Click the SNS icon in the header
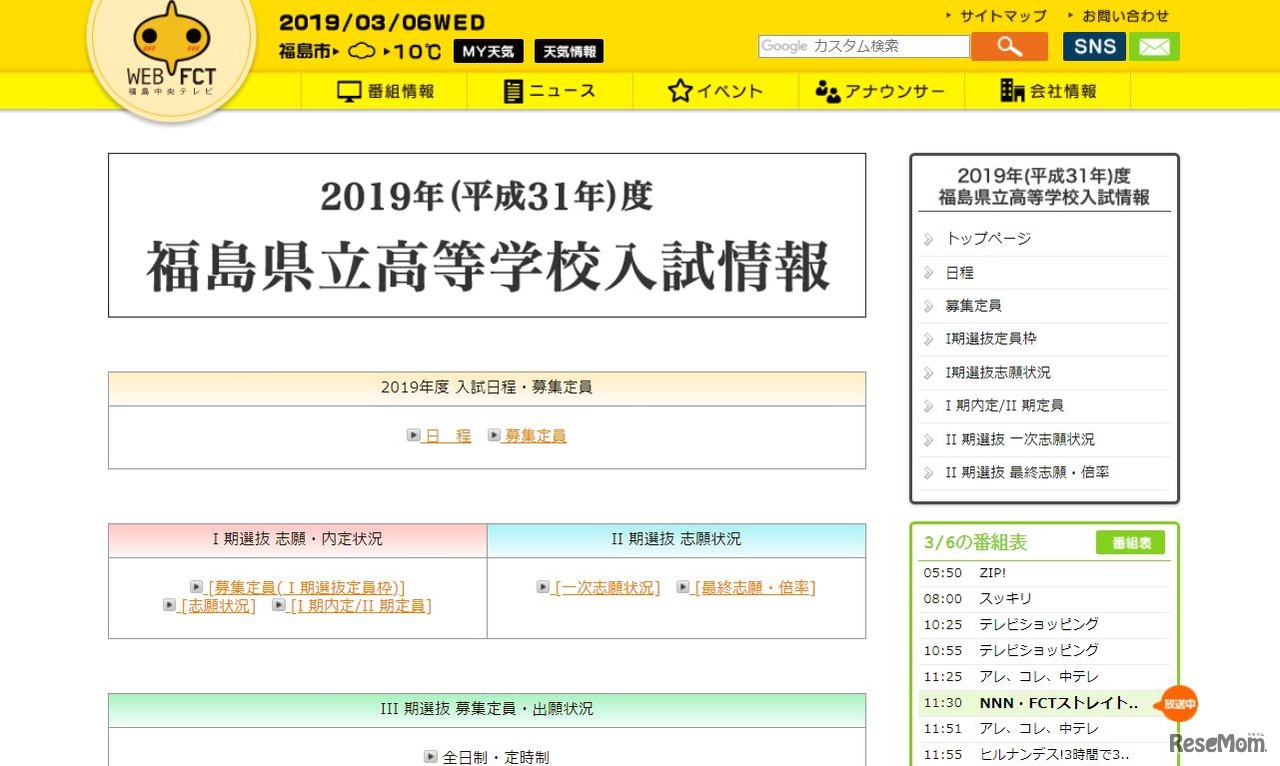This screenshot has height=766, width=1280. pyautogui.click(x=1093, y=45)
